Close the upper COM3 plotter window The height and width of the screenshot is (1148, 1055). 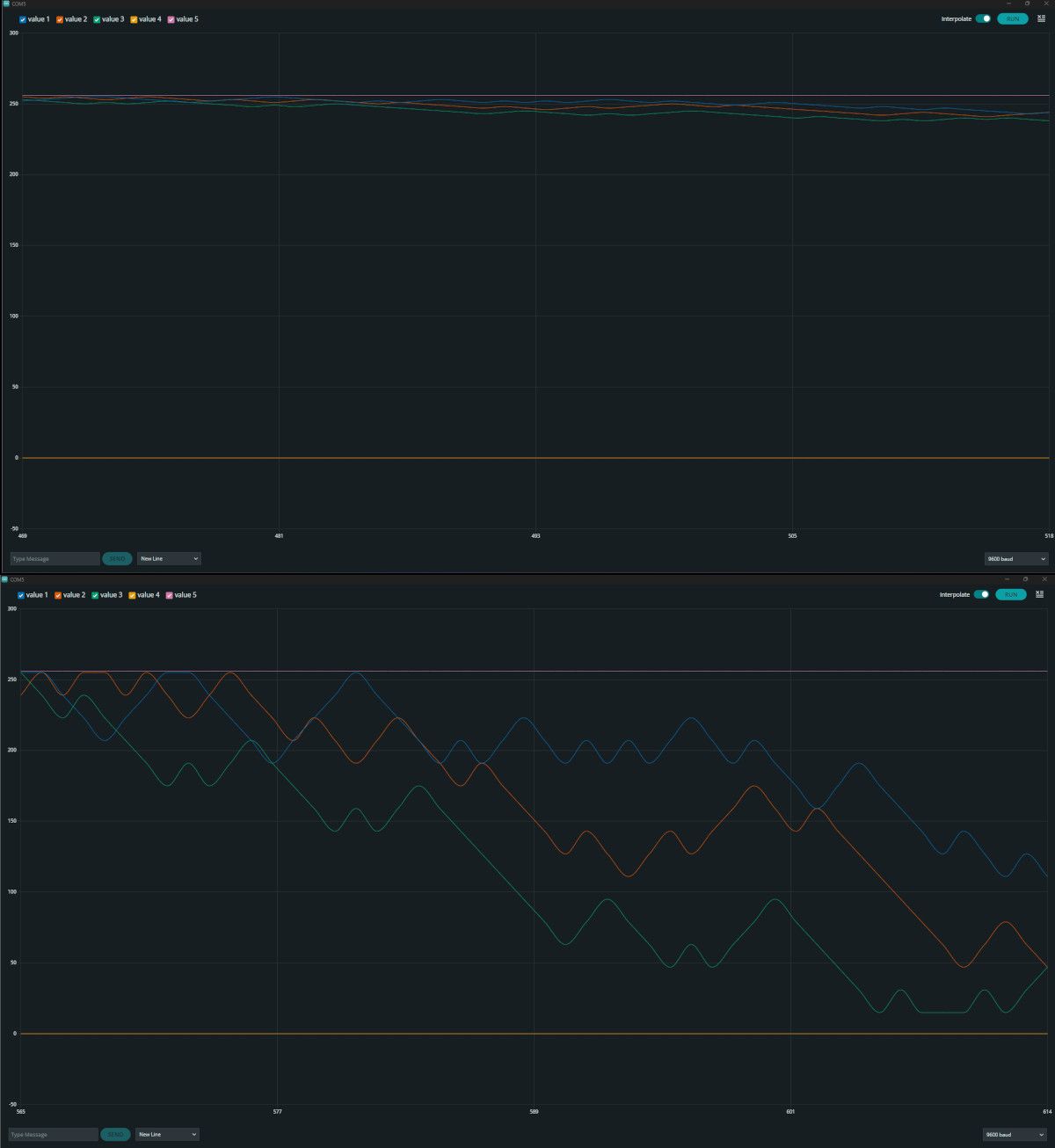click(x=1045, y=4)
